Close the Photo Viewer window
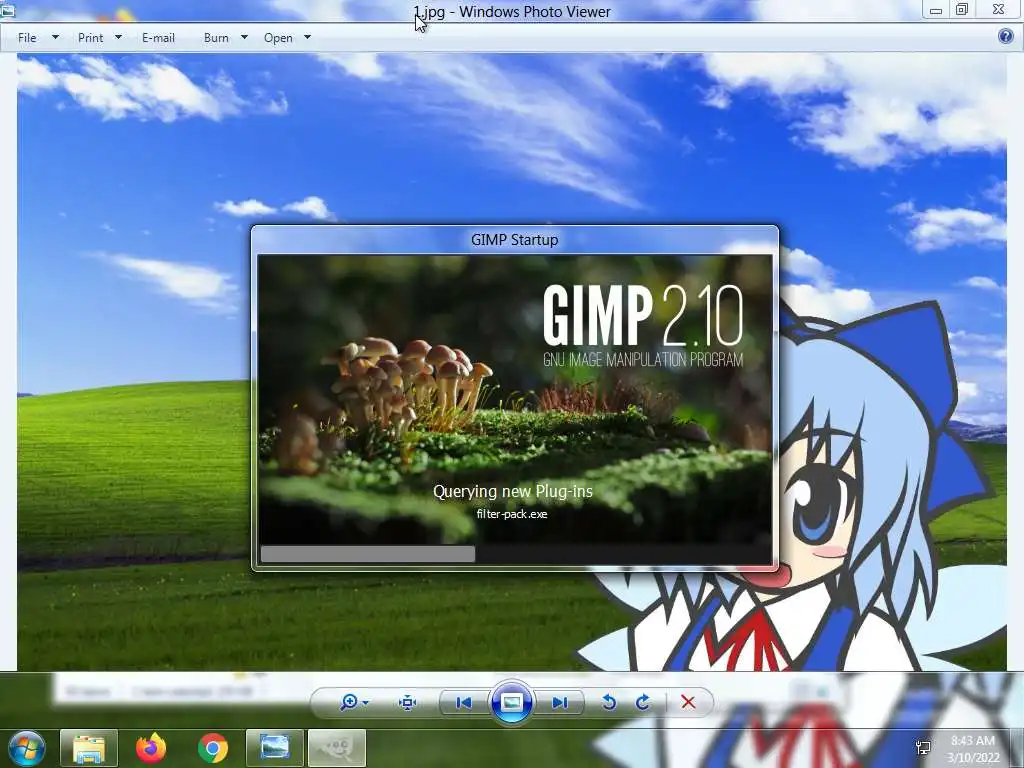 click(x=998, y=10)
